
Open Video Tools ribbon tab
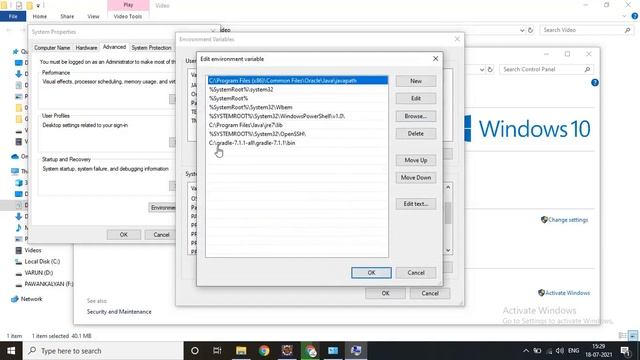point(128,16)
